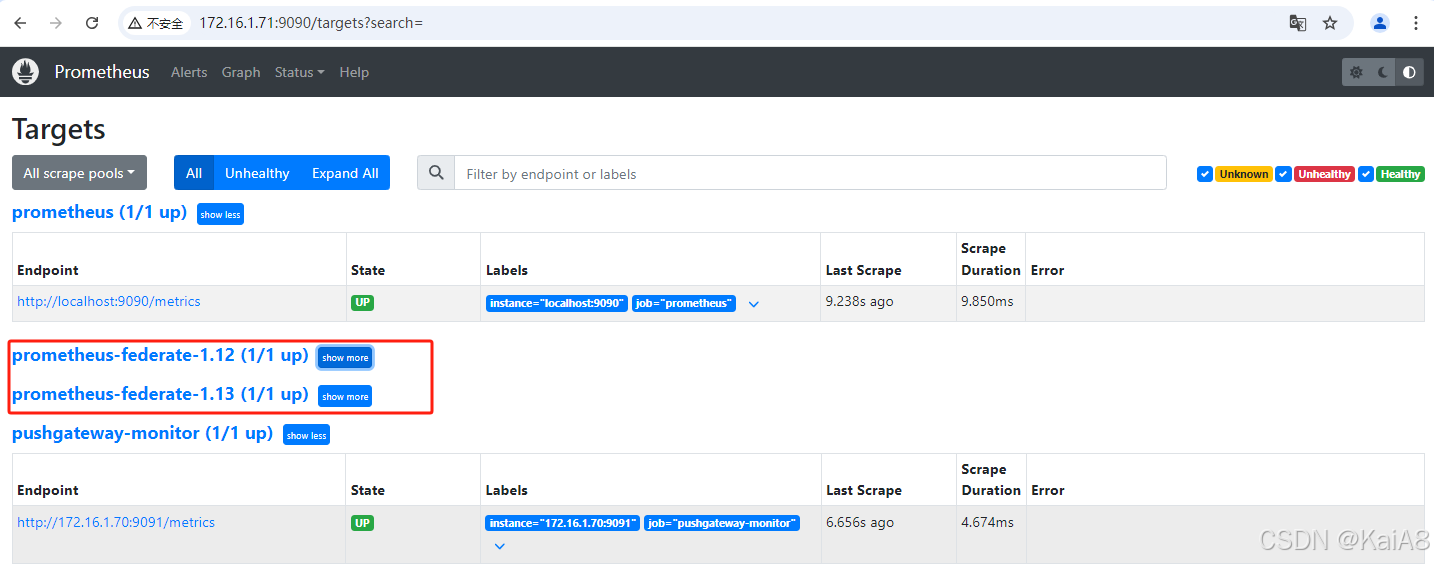Open http://172.16.1.70:9091/metrics endpoint link
Image resolution: width=1434 pixels, height=566 pixels.
coord(116,522)
